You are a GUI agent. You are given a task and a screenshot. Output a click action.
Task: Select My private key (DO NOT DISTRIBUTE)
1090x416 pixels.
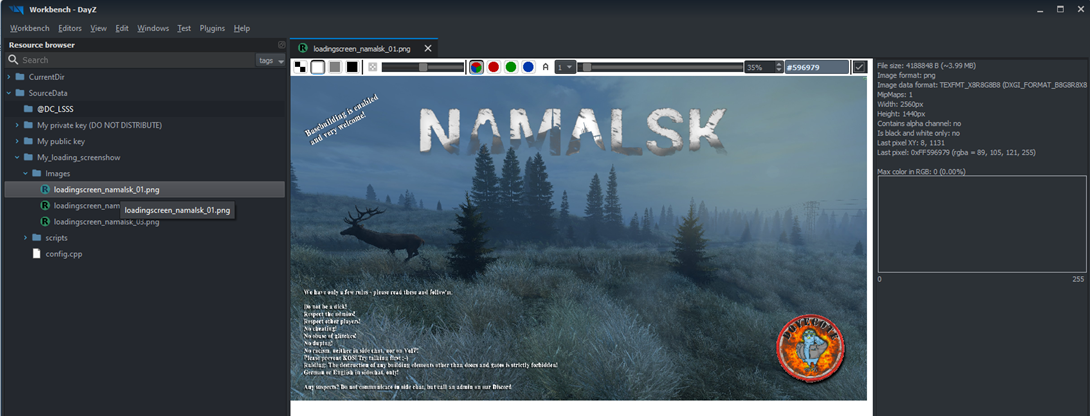pyautogui.click(x=145, y=125)
